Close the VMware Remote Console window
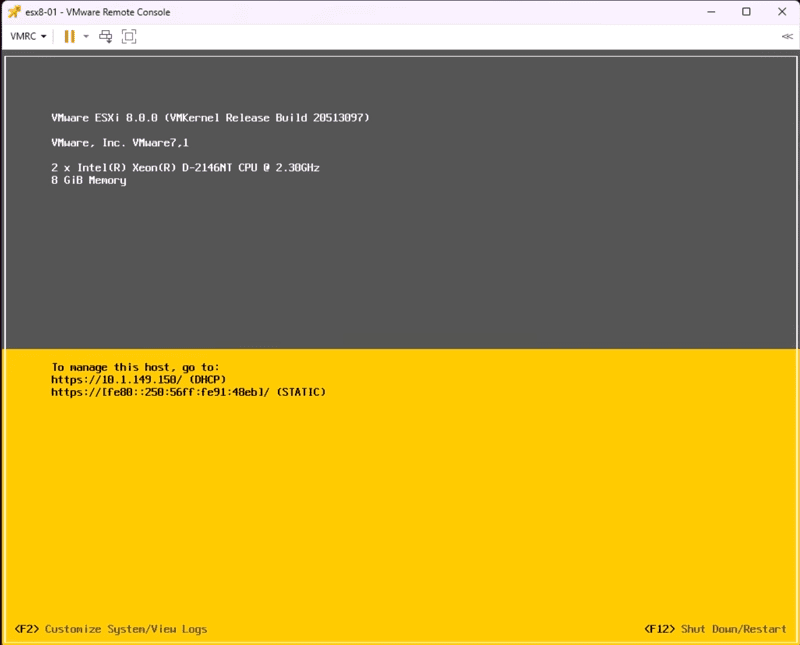The image size is (800, 645). [x=782, y=12]
